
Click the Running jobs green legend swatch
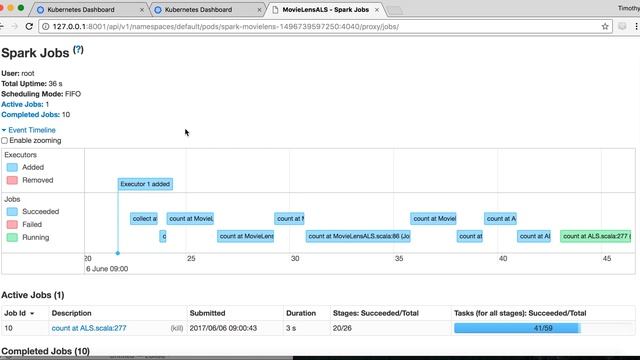(12, 237)
